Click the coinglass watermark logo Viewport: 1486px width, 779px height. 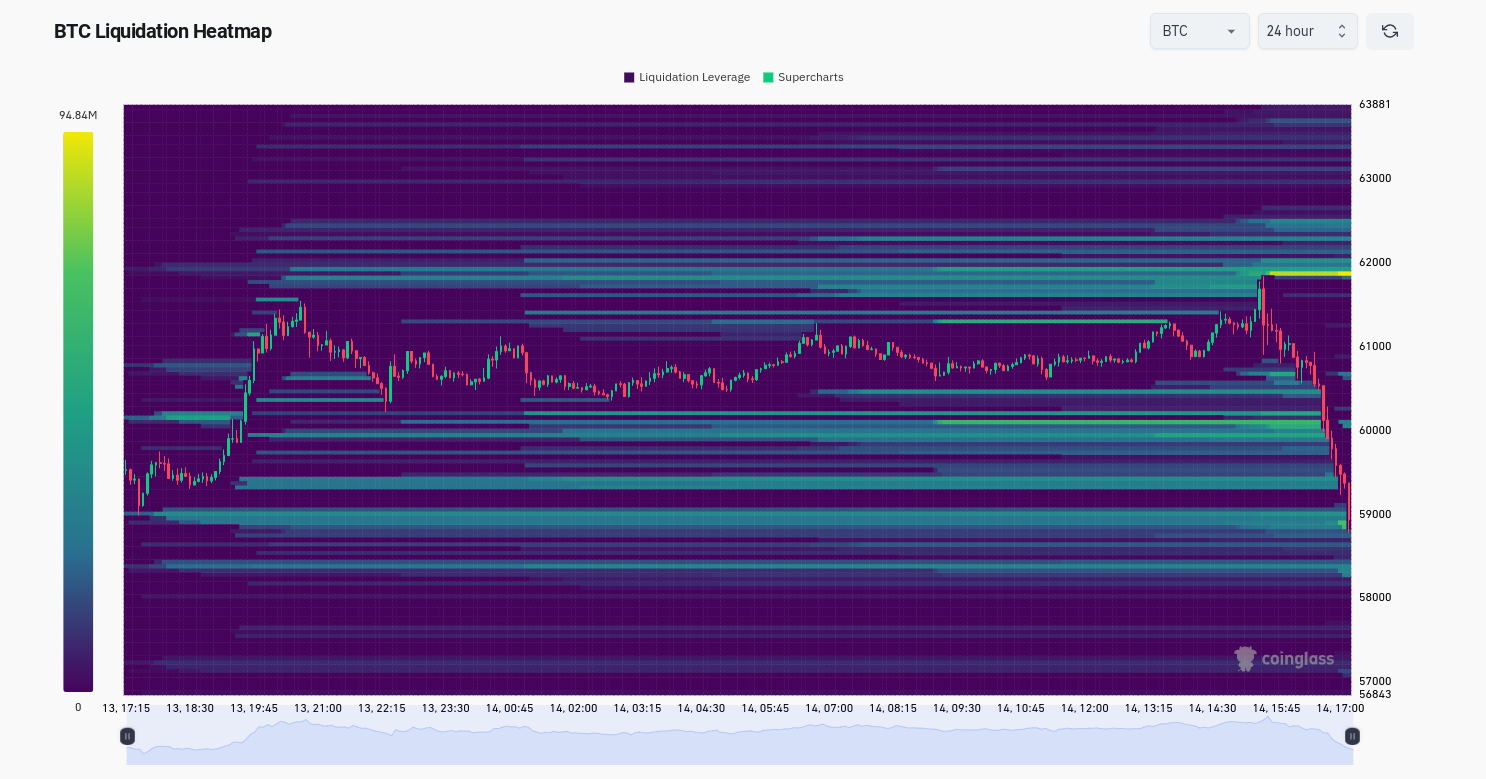tap(1284, 658)
